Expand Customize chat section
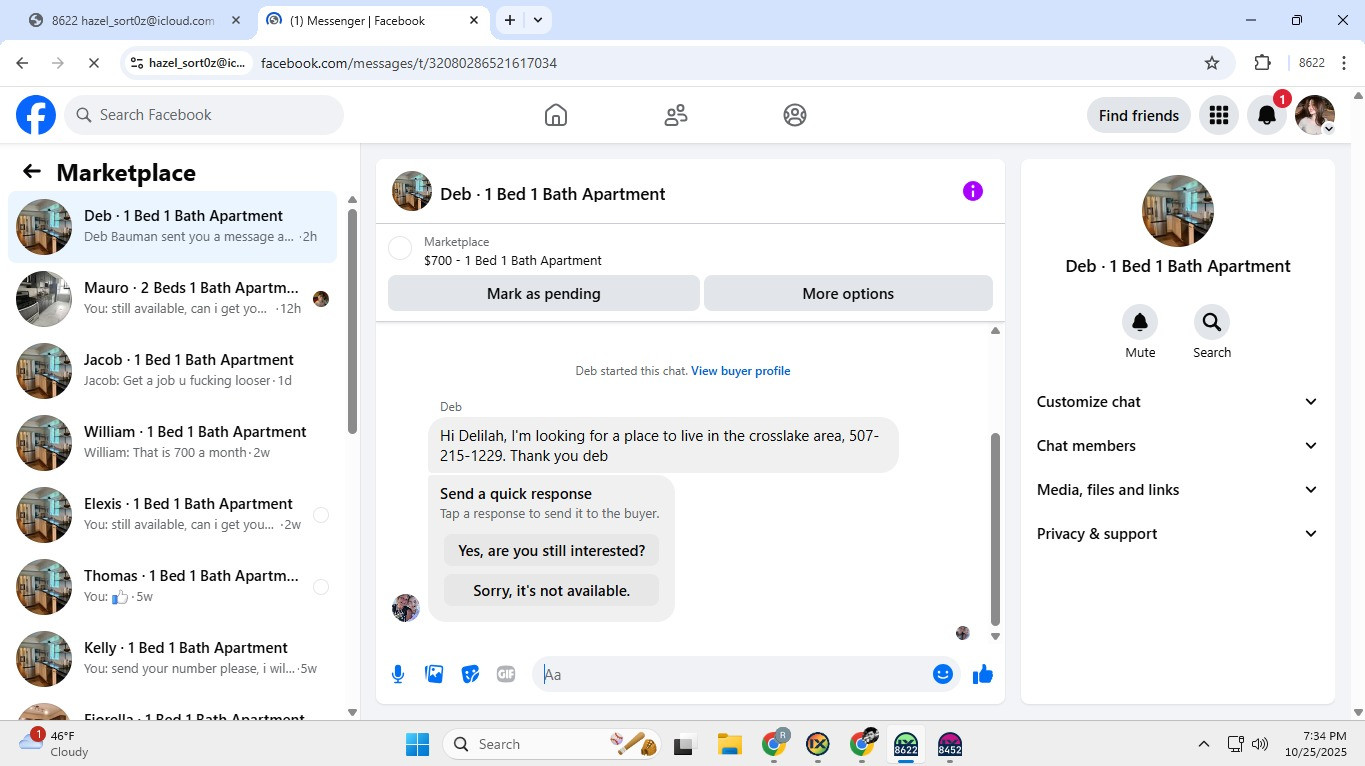Image resolution: width=1365 pixels, height=766 pixels. (x=1177, y=402)
